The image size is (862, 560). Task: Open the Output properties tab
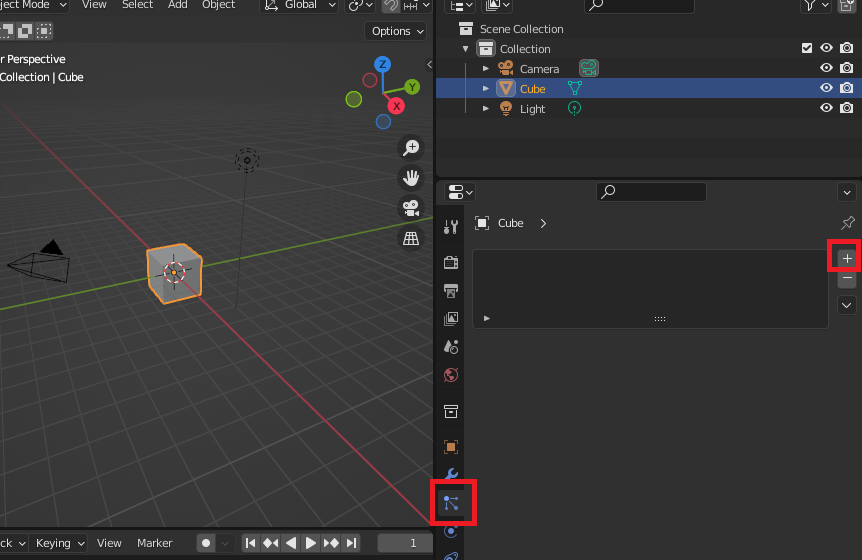pos(451,291)
